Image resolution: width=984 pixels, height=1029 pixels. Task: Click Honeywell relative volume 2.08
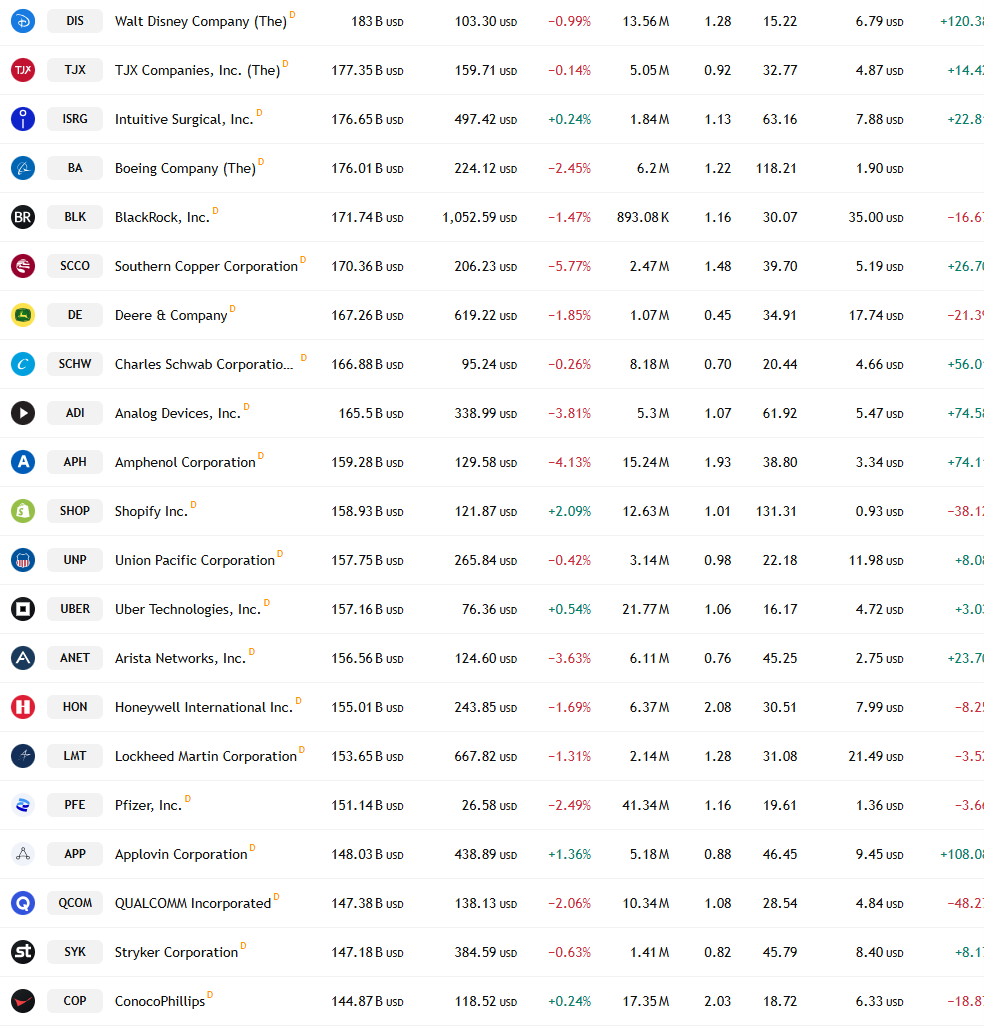coord(717,707)
